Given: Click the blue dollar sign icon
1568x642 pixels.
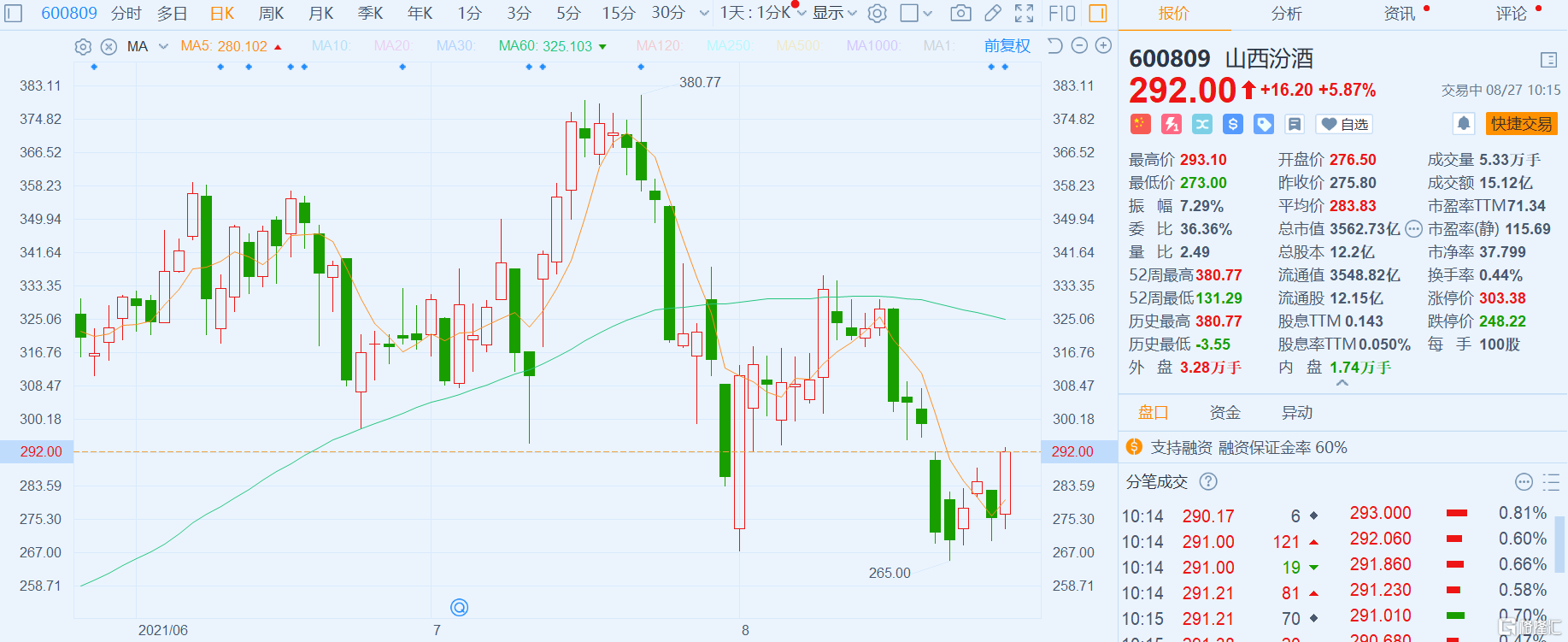Looking at the screenshot, I should pyautogui.click(x=1232, y=124).
